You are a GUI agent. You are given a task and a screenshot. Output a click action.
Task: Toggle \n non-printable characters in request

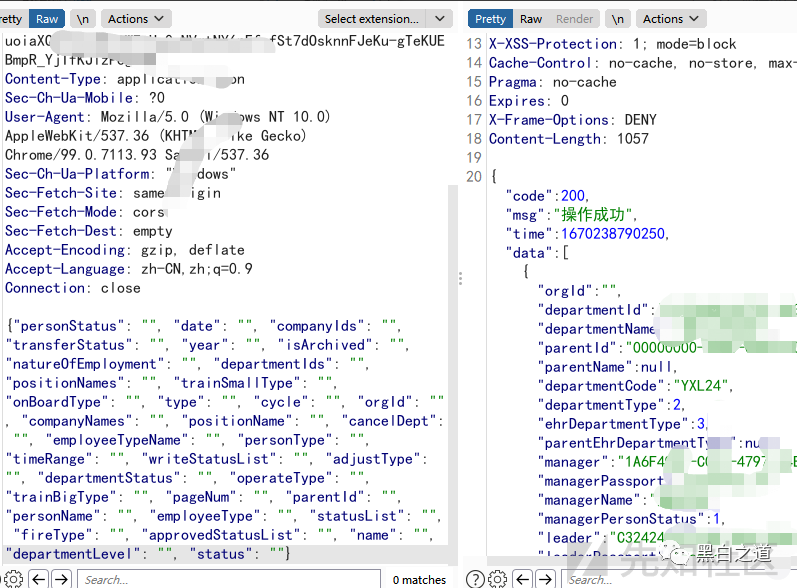83,19
